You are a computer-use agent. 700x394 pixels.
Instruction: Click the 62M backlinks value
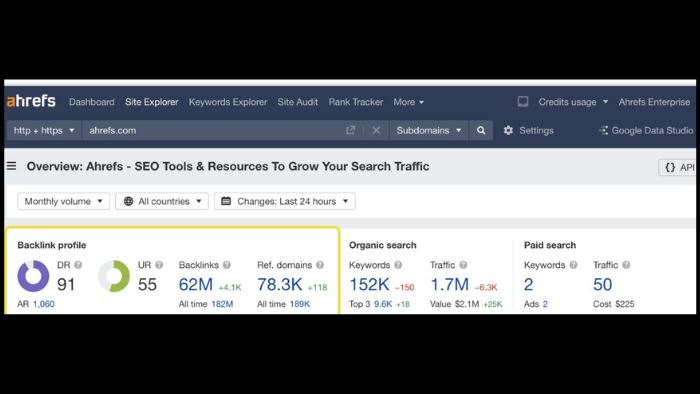coord(196,284)
